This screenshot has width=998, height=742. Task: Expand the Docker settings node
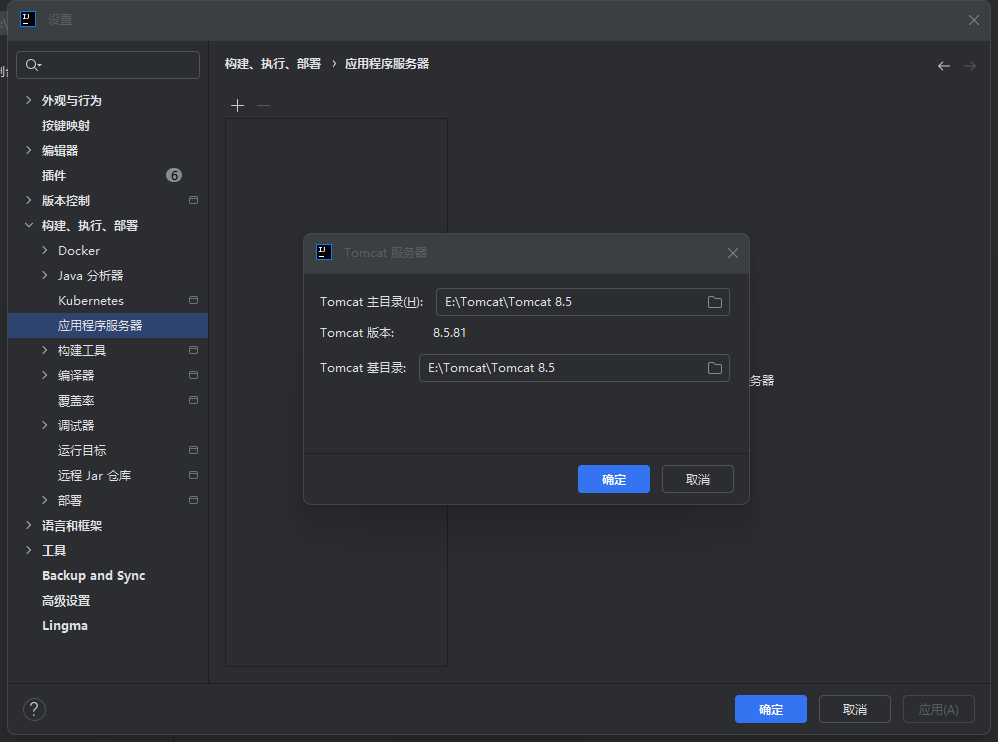tap(45, 250)
